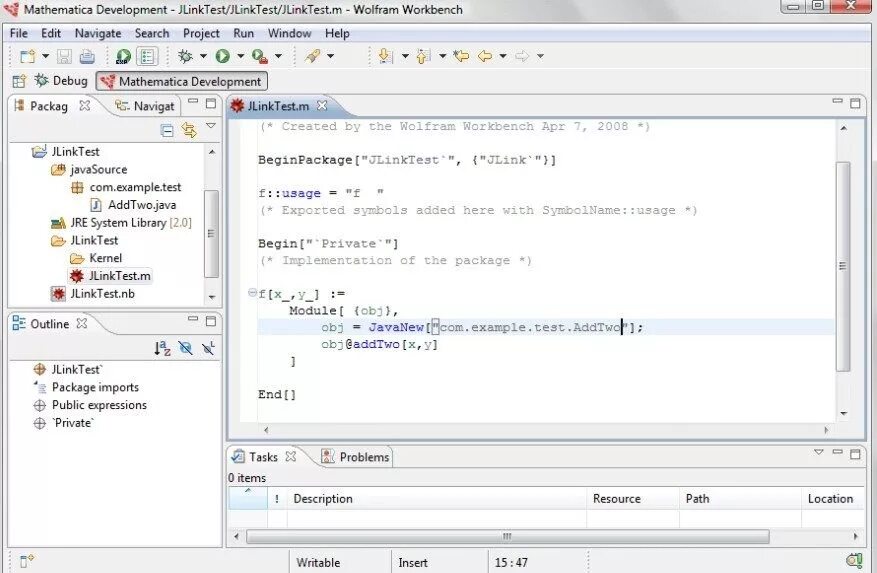Toggle alphabetical sort in Outline view
The width and height of the screenshot is (877, 573).
(x=162, y=349)
